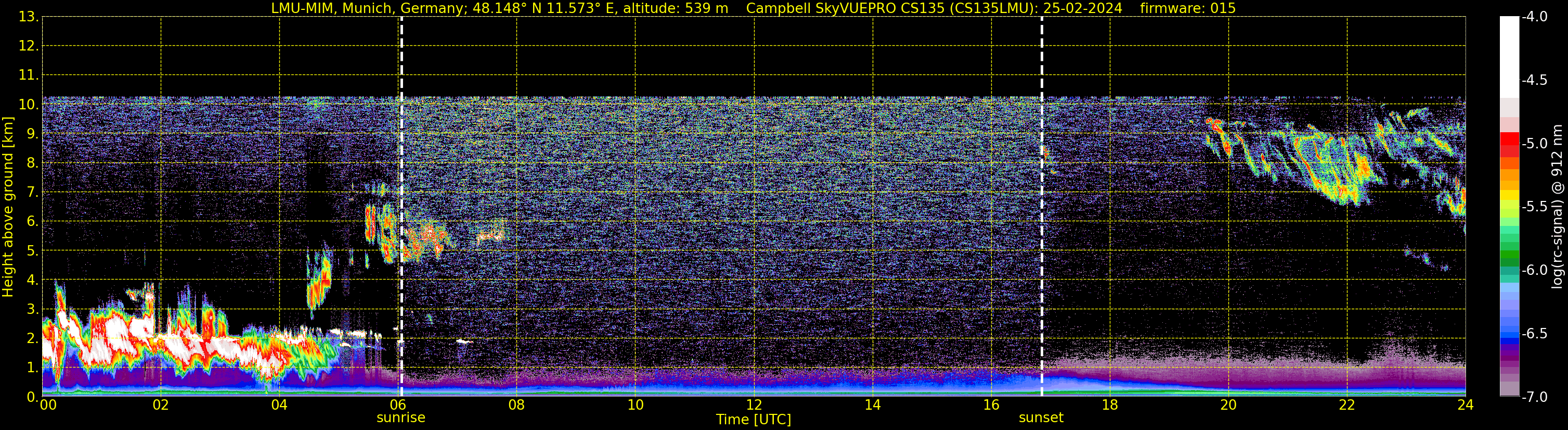The image size is (1568, 430).
Task: Click the y-axis tick label '10.'
Action: coord(28,105)
